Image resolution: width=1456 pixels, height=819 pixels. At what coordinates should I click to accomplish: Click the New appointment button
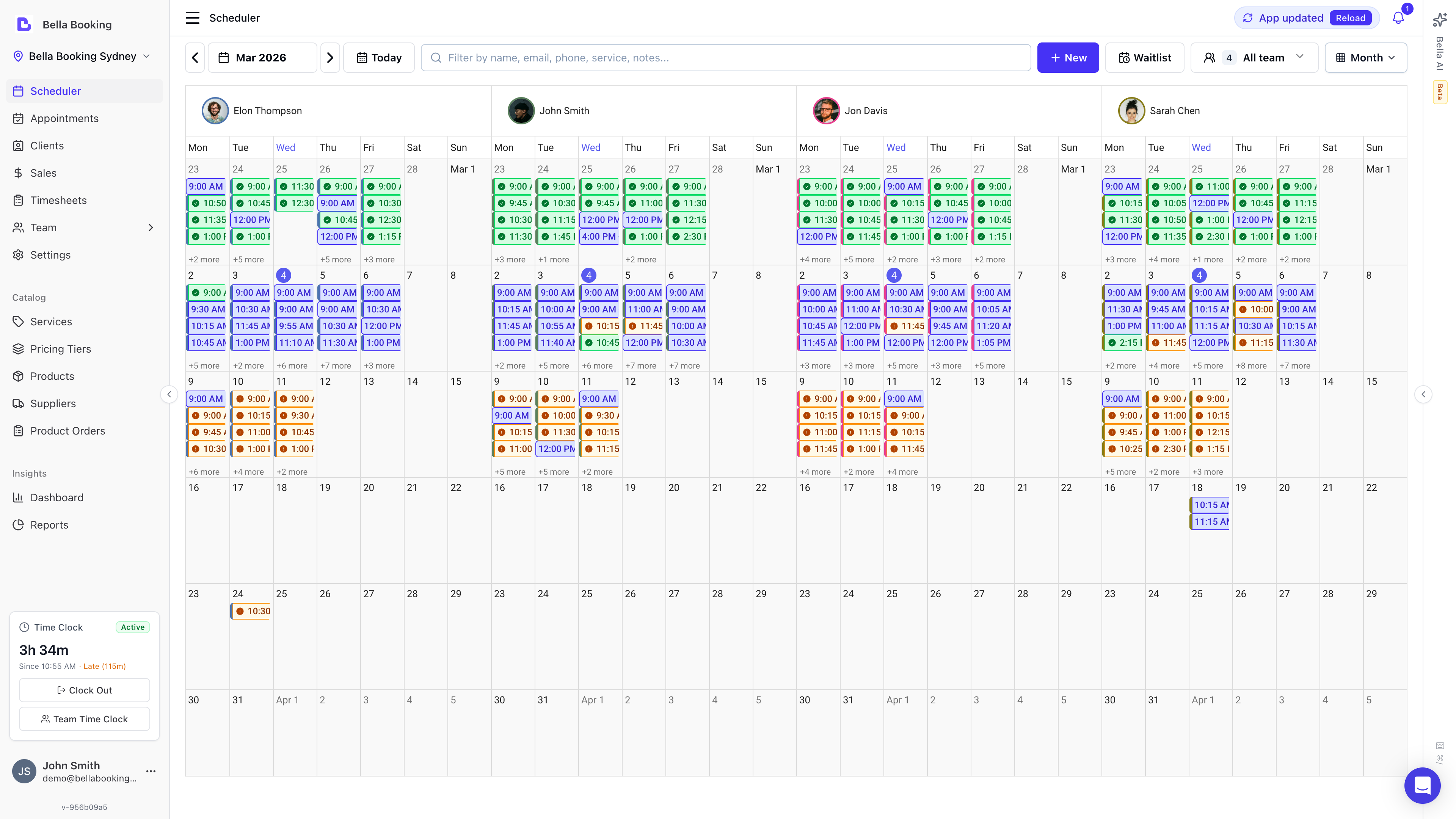(x=1068, y=57)
